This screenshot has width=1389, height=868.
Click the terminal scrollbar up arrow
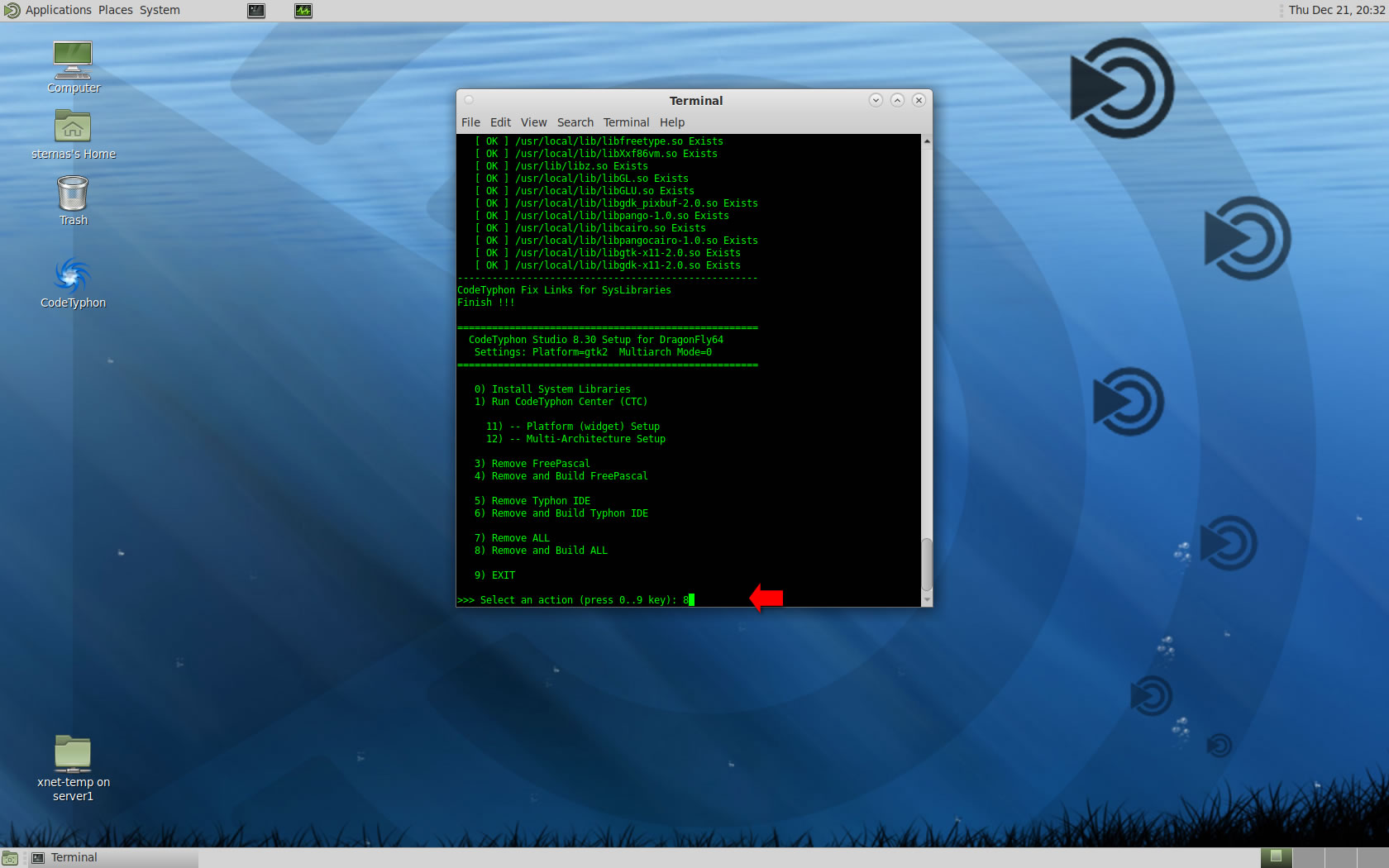point(927,141)
